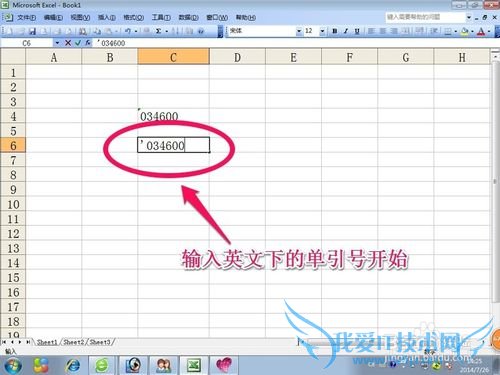Image resolution: width=500 pixels, height=375 pixels.
Task: Click the Align Left icon
Action: [371, 31]
